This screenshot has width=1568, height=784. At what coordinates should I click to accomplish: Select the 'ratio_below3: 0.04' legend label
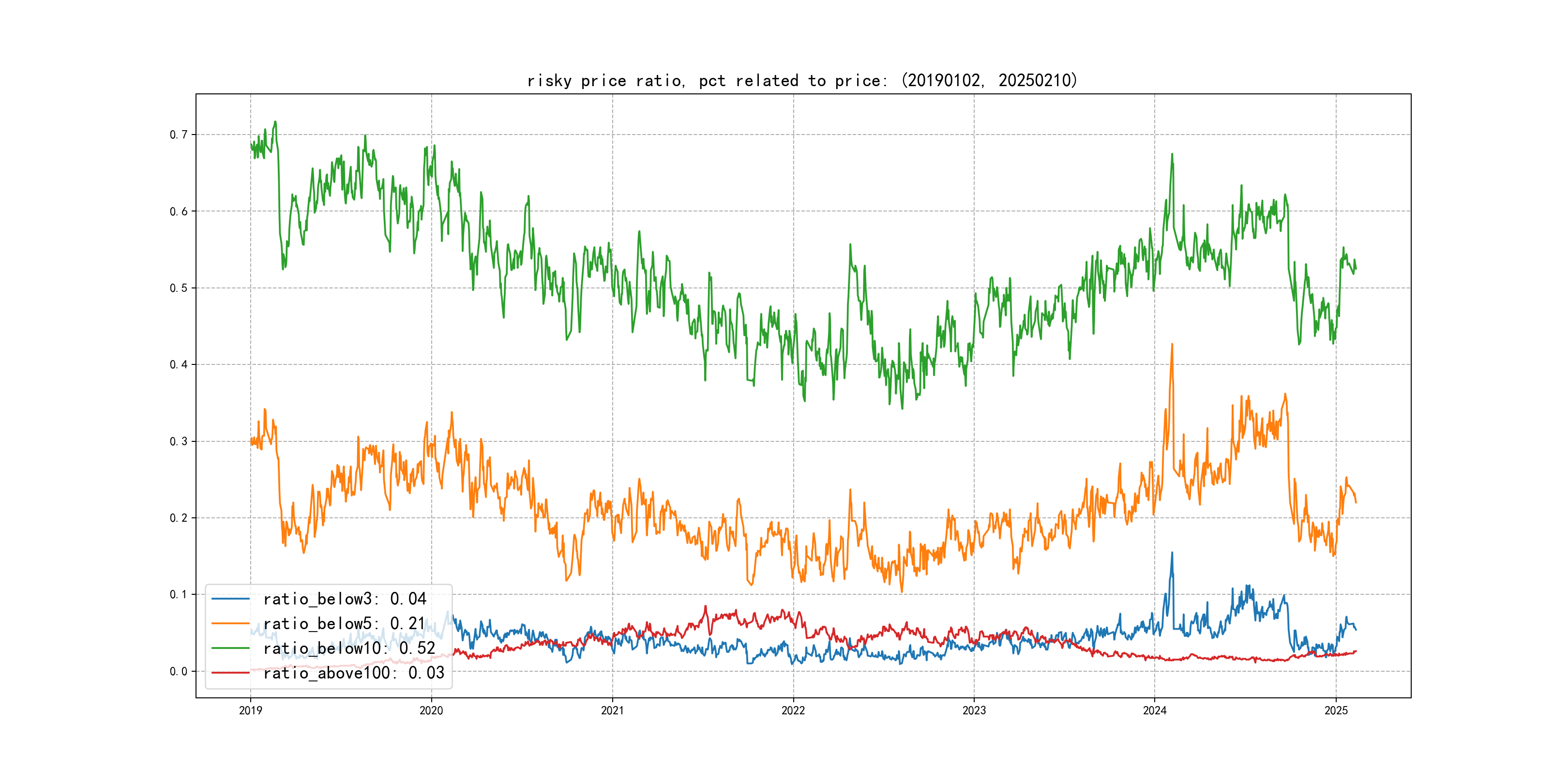(345, 599)
